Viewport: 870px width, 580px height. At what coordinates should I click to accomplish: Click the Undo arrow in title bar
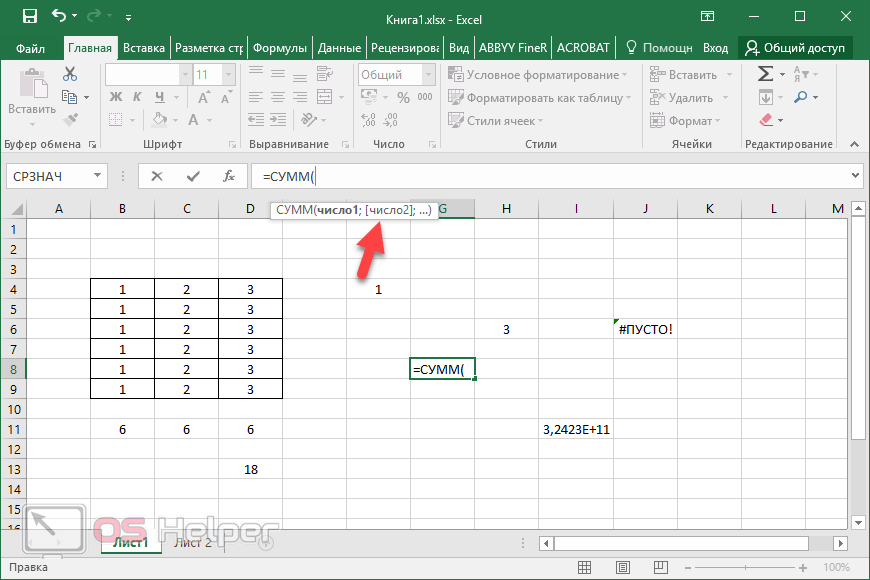click(59, 16)
